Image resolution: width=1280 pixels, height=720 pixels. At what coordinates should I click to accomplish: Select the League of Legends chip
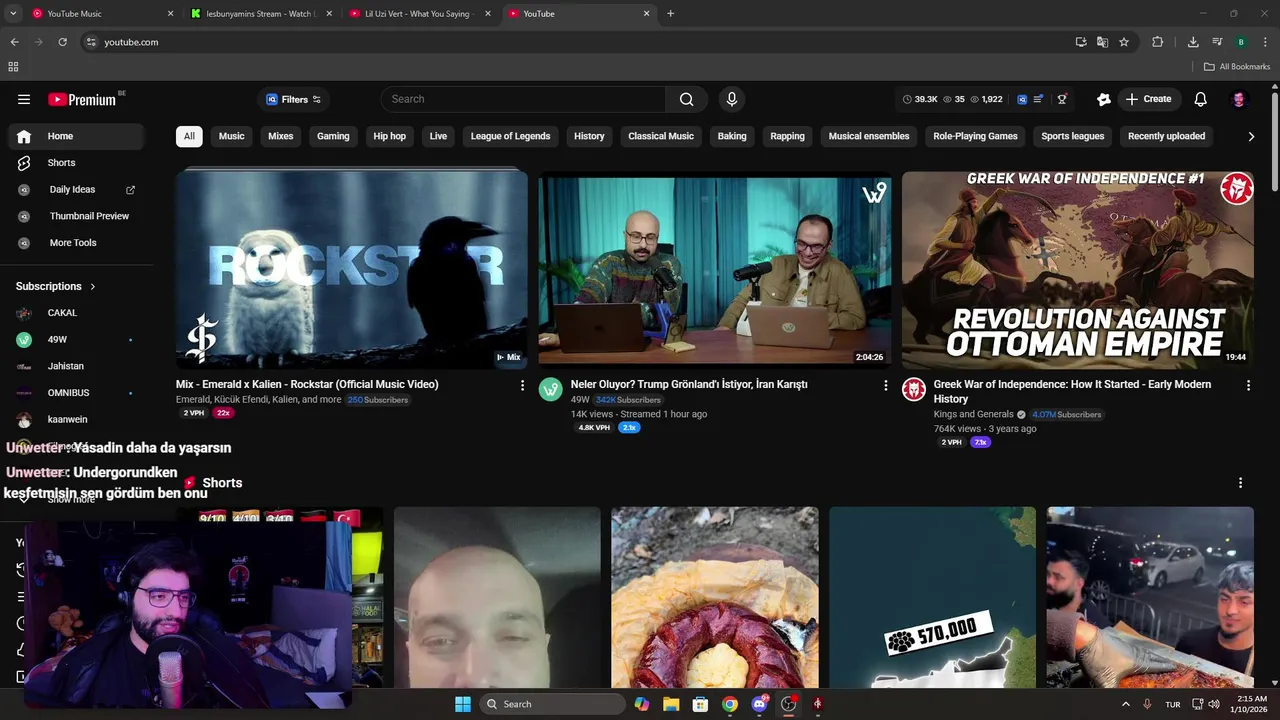510,136
